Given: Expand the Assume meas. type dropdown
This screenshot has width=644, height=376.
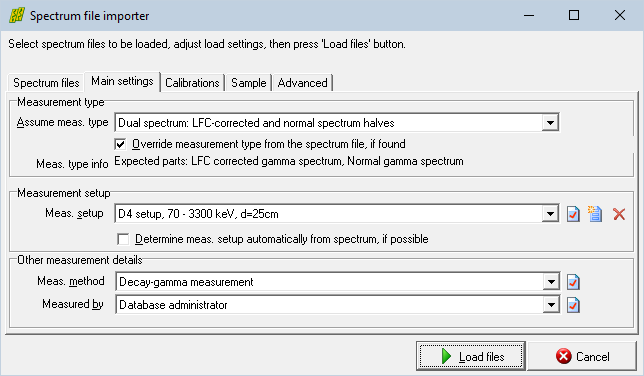Looking at the screenshot, I should [550, 123].
